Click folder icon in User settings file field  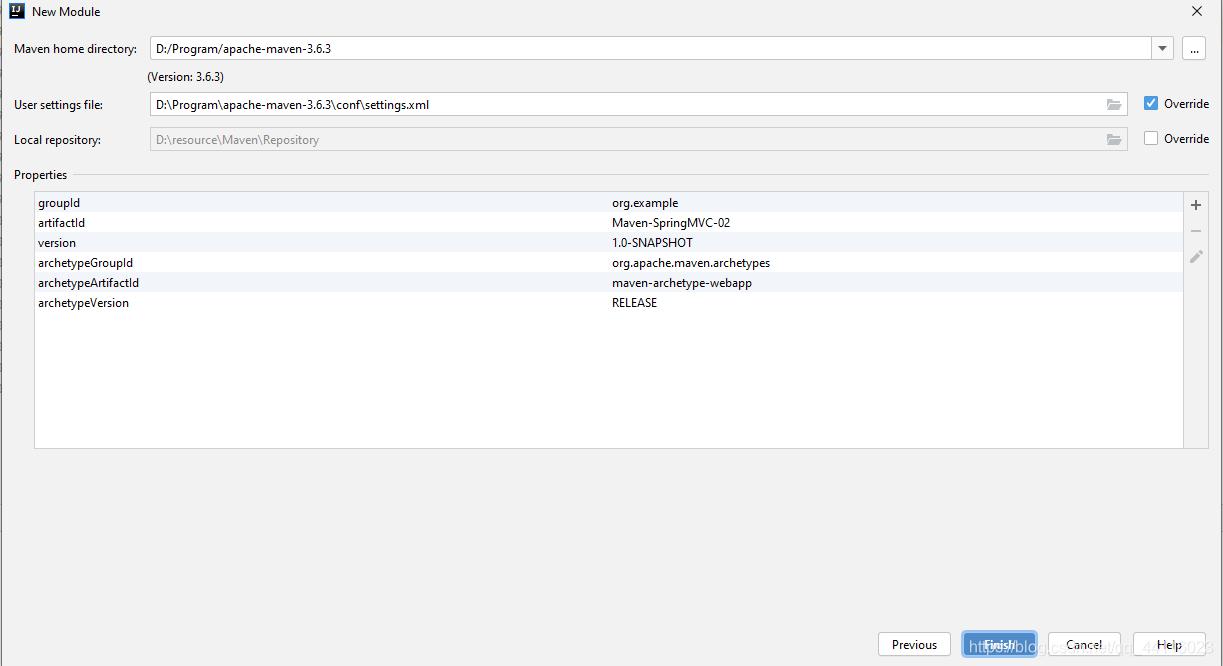[x=1113, y=105]
